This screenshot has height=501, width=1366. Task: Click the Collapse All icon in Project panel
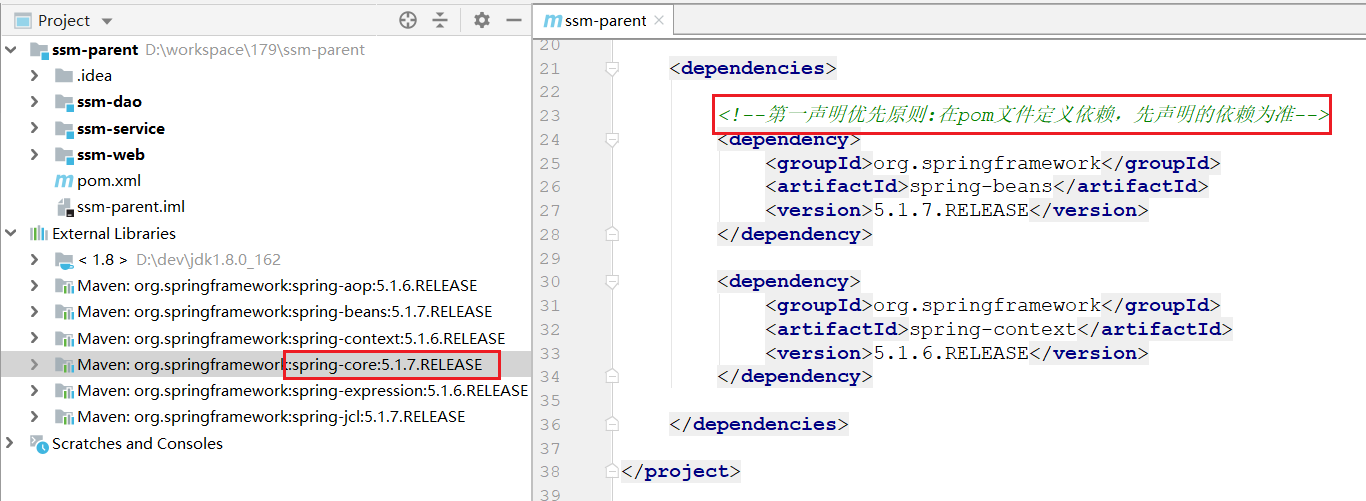click(x=440, y=20)
